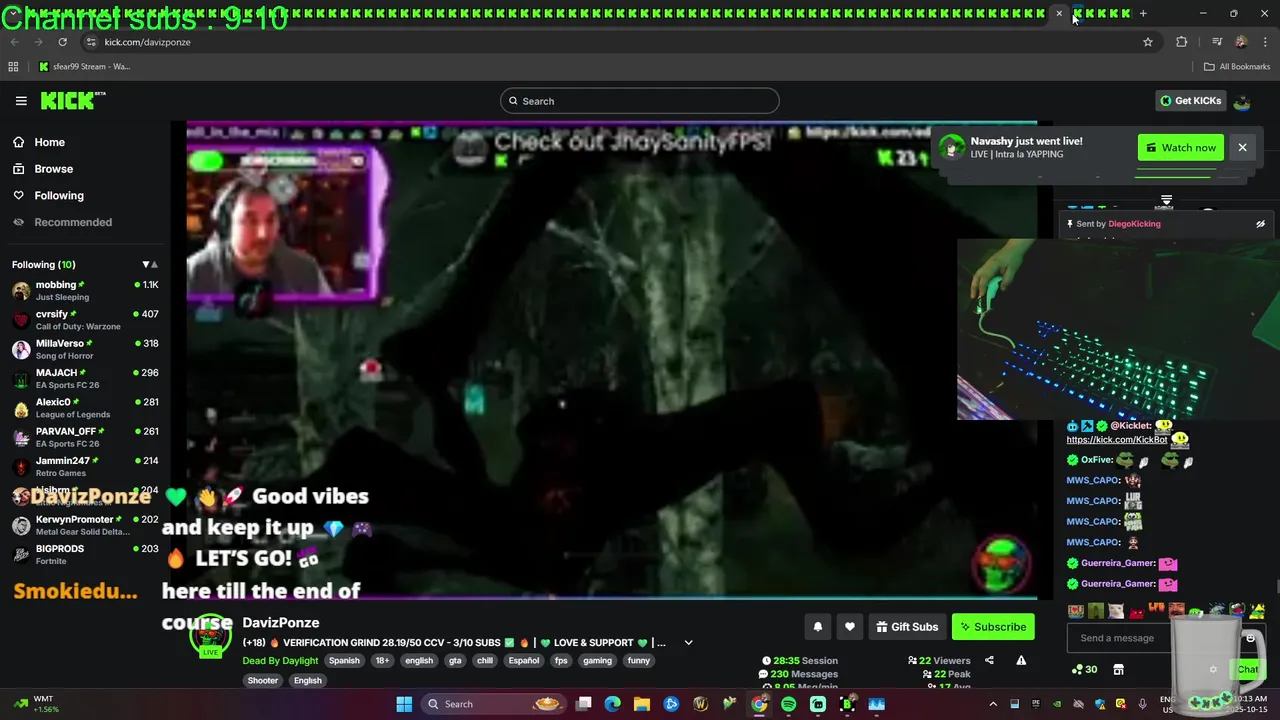Select the 18+ tag
1280x720 pixels.
[x=382, y=661]
